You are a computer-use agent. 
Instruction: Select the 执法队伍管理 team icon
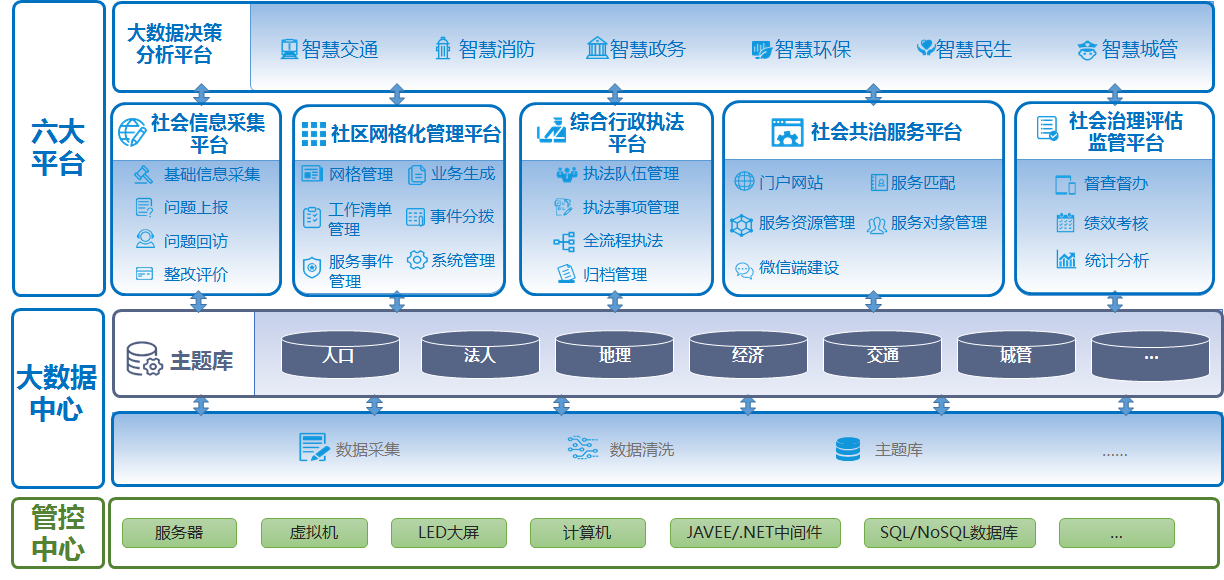point(566,174)
